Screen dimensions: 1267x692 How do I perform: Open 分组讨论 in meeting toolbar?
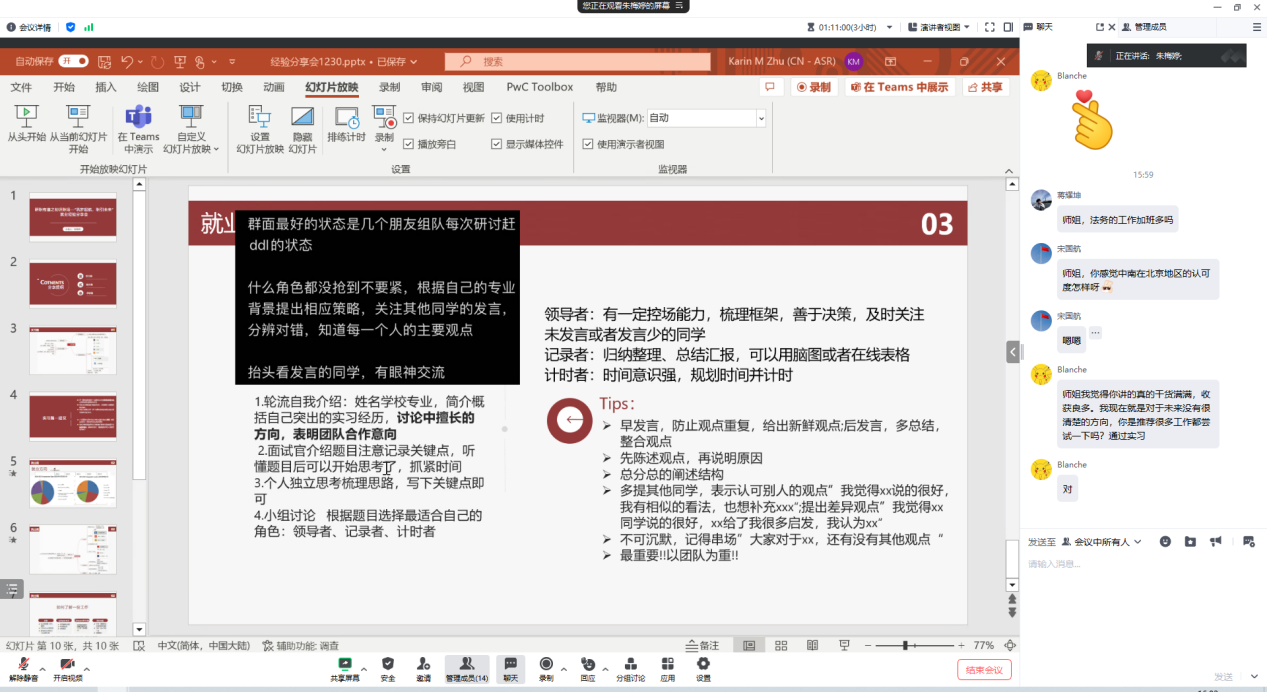[x=630, y=664]
